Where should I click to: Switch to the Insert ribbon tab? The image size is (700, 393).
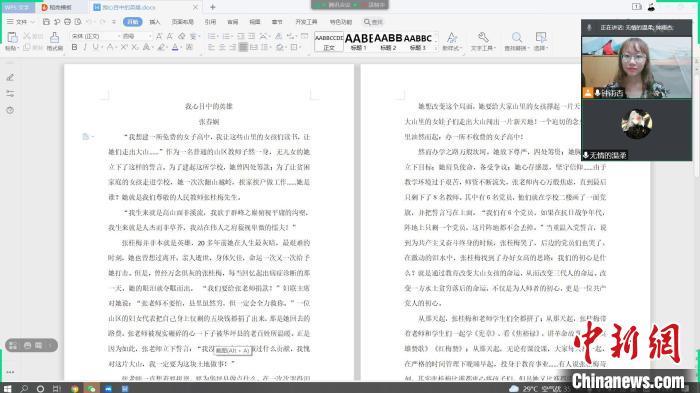click(154, 21)
